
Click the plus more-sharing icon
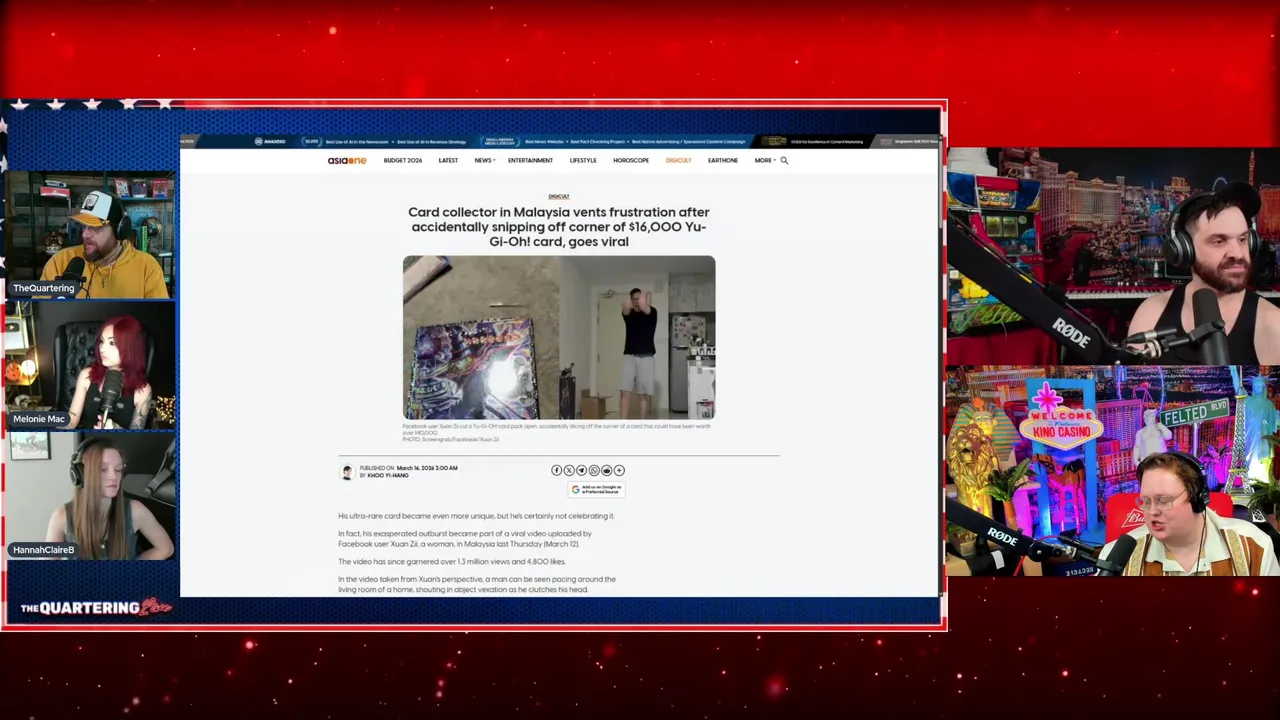619,470
